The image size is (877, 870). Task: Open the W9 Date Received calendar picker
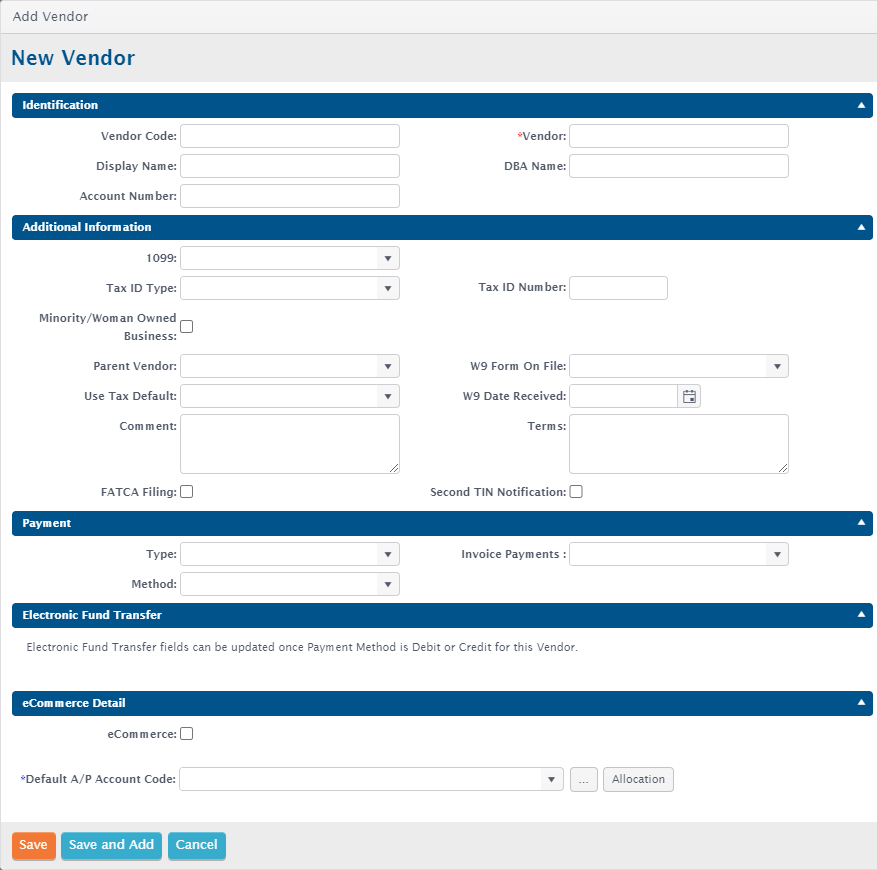tap(689, 396)
